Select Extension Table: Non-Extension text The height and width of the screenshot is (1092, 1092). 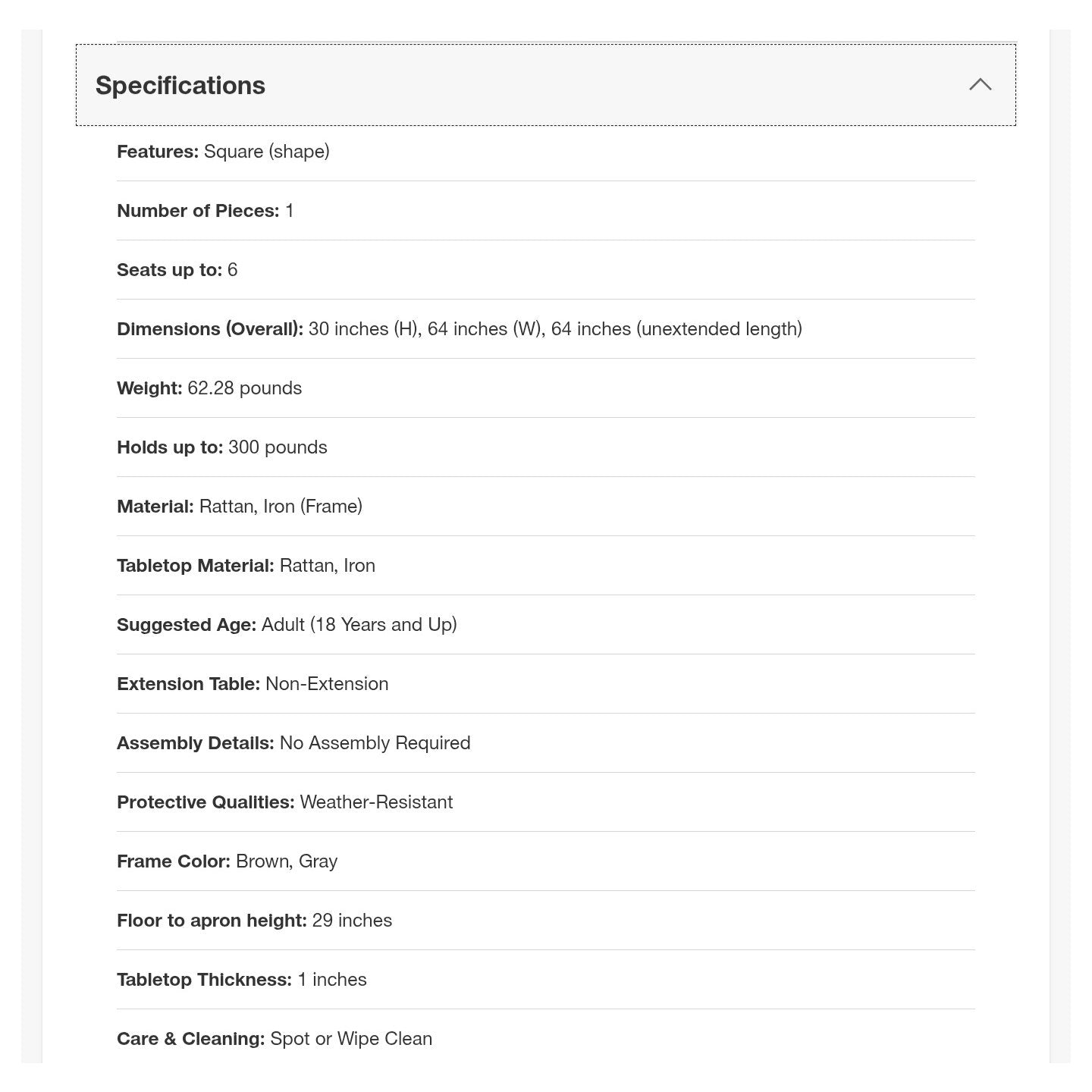click(x=253, y=684)
